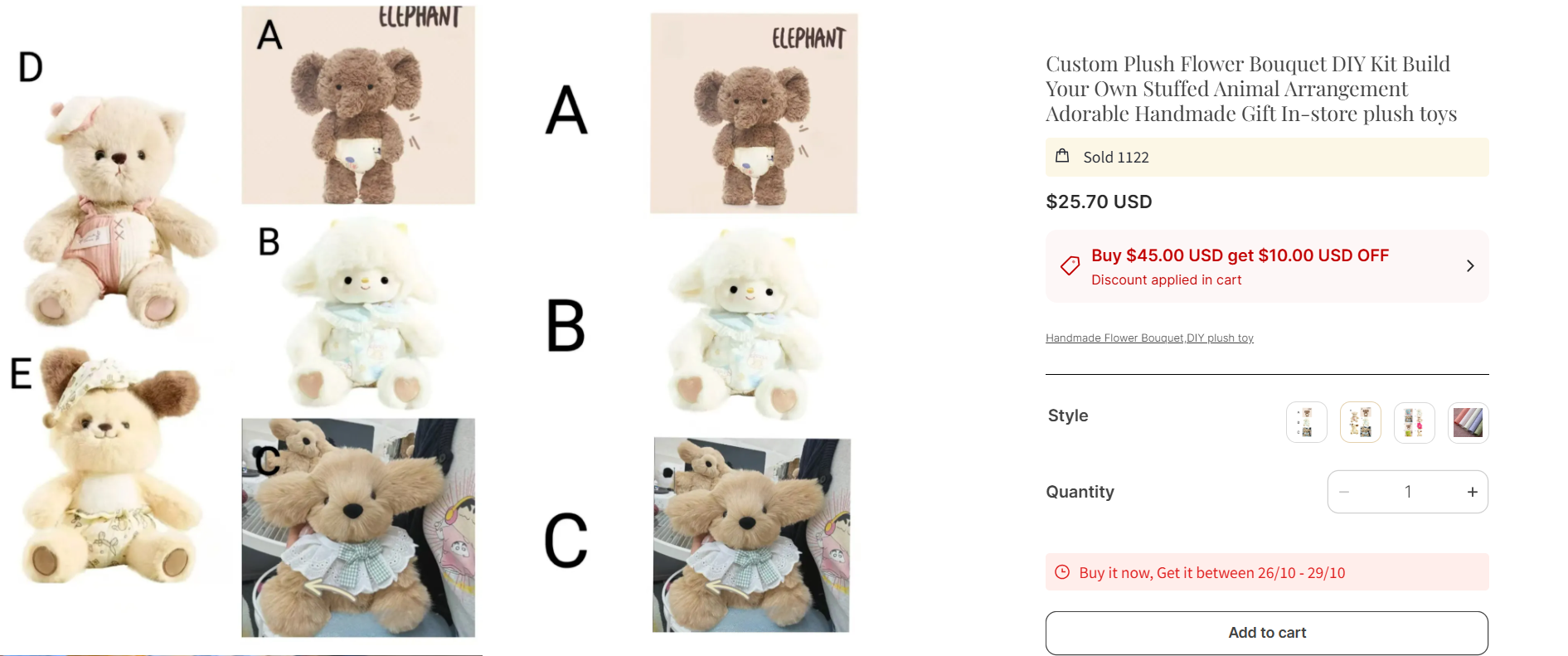
Task: Select the first Style thumbnail option
Action: coord(1306,423)
